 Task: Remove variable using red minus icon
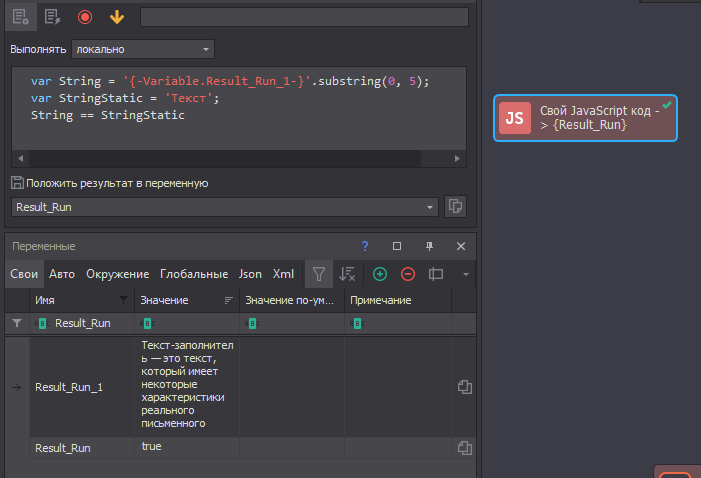coord(408,274)
